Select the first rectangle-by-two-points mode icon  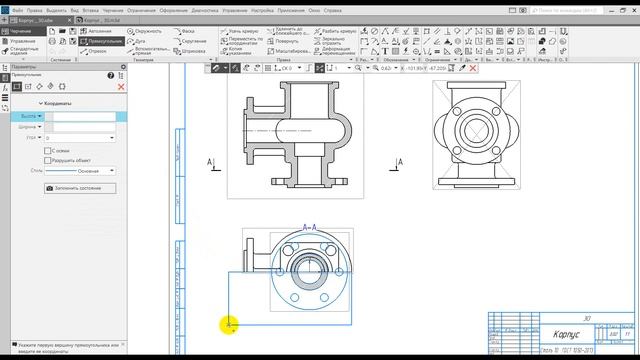17,87
